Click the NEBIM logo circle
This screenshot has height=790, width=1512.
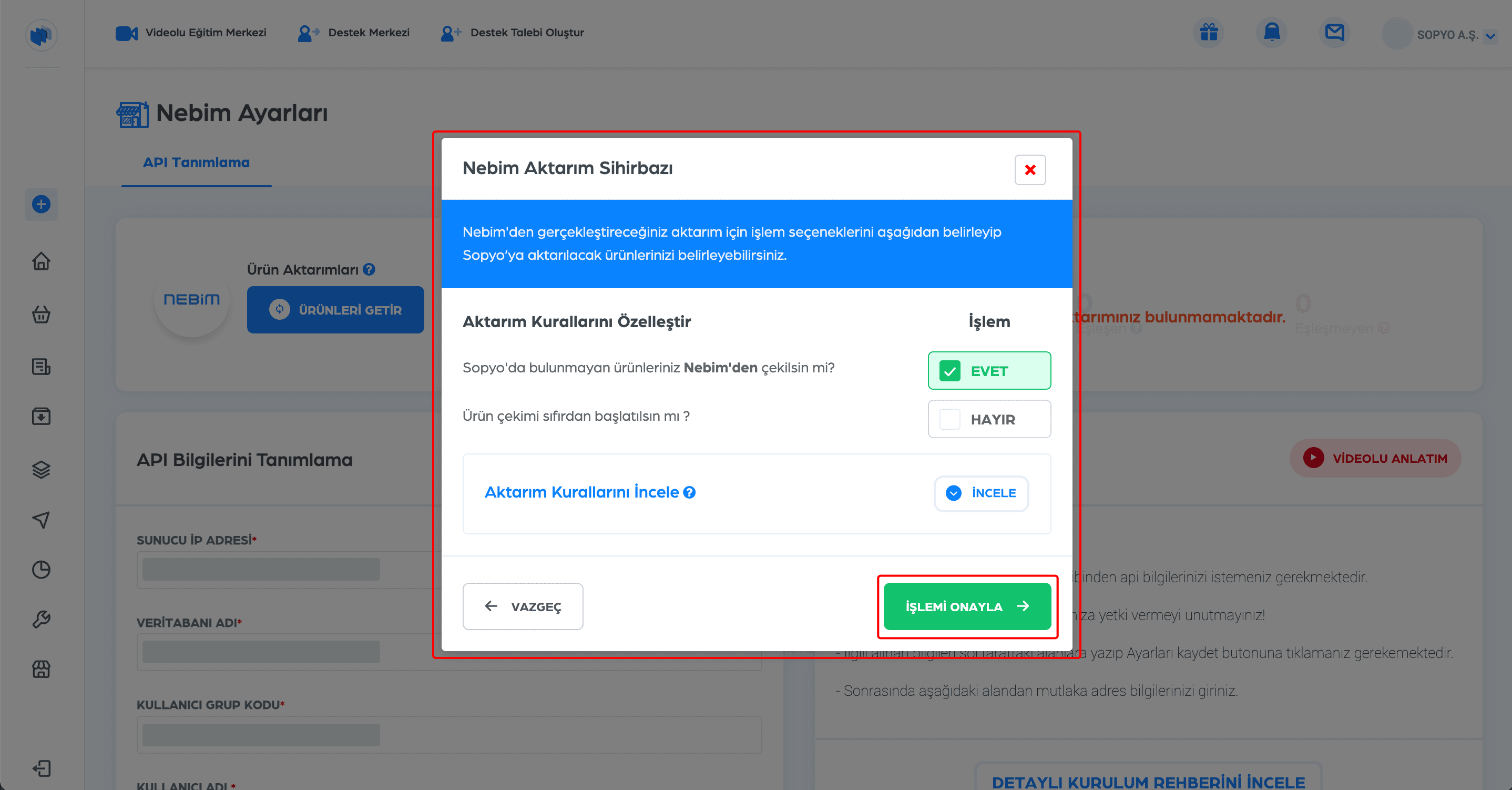coord(191,300)
